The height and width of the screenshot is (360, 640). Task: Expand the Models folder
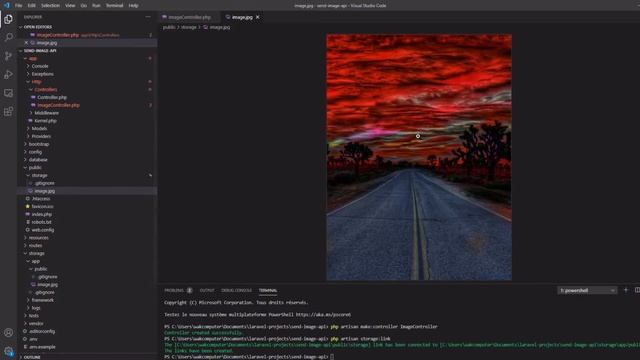pos(39,129)
